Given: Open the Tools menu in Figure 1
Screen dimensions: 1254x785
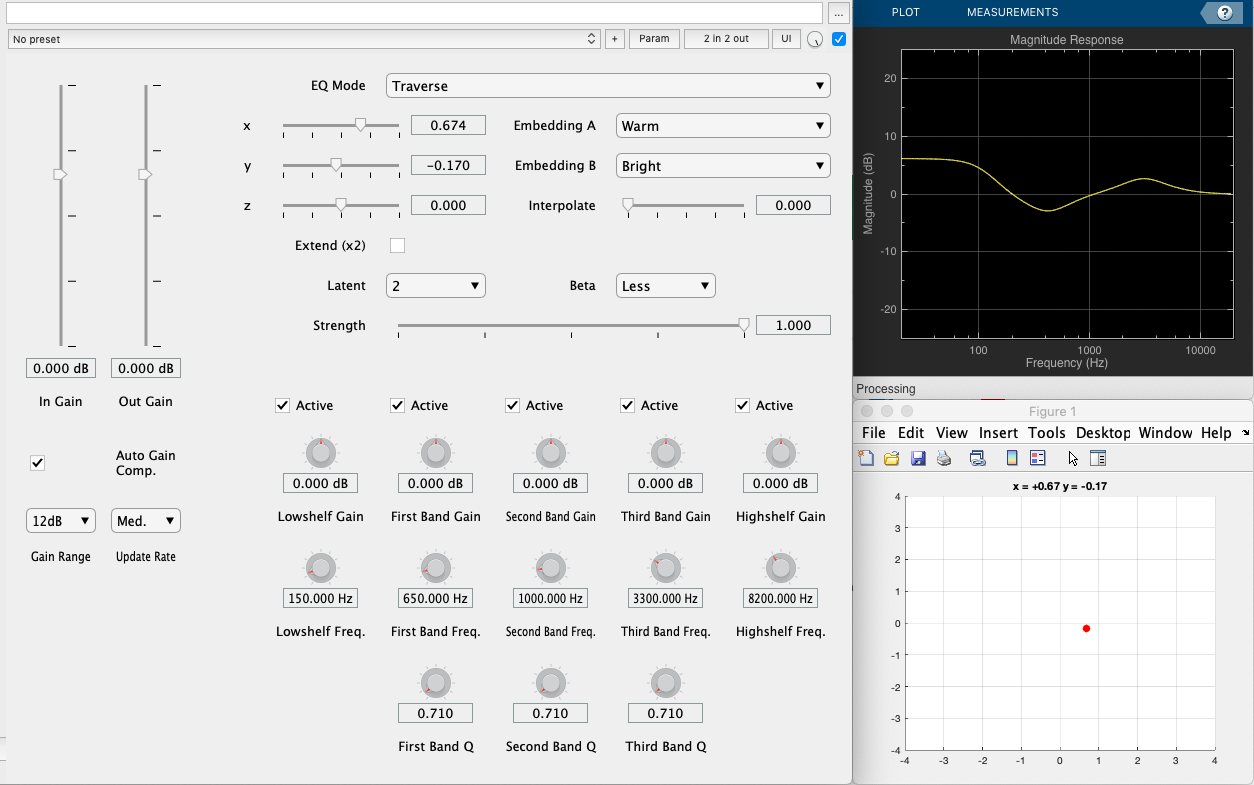Looking at the screenshot, I should click(1047, 433).
